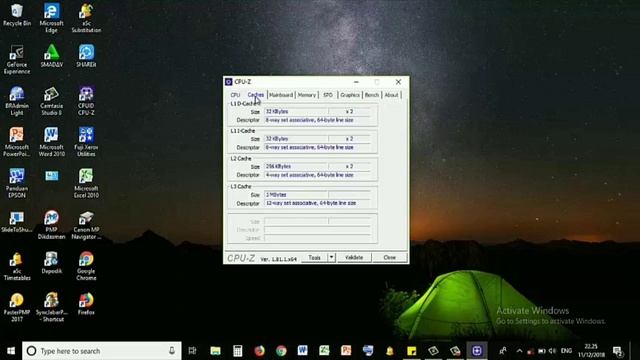Click the L1 D-Cache size field
Screen dimensions: 640x360
click(296, 111)
